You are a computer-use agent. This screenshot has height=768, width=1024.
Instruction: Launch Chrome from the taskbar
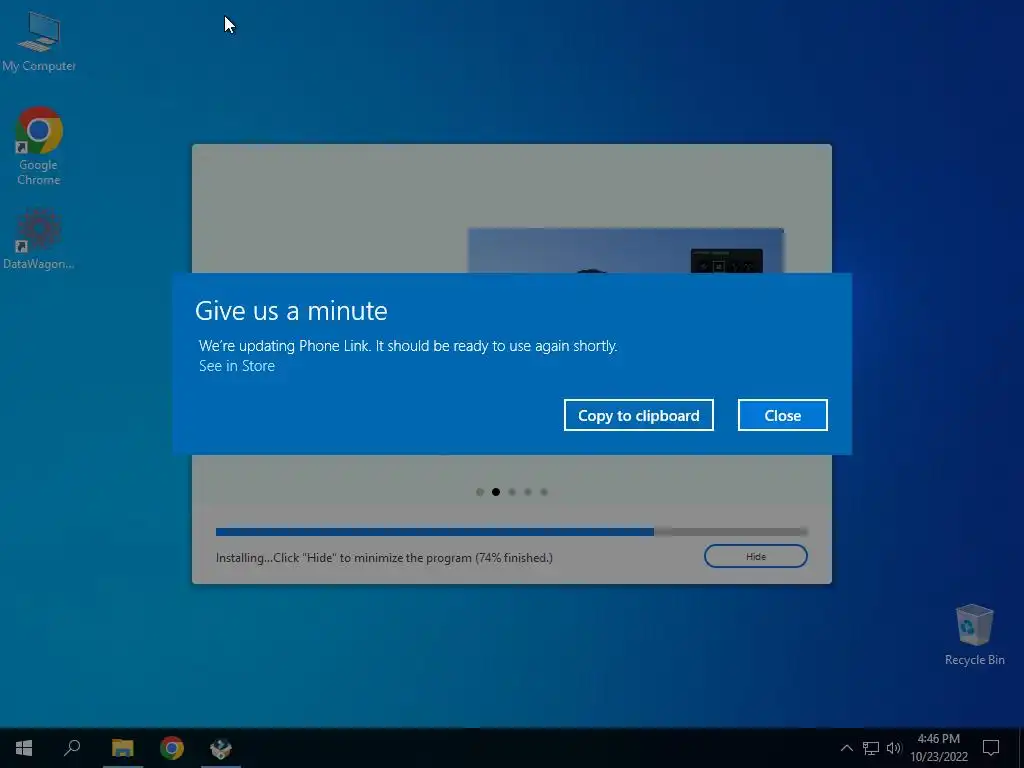coord(172,748)
